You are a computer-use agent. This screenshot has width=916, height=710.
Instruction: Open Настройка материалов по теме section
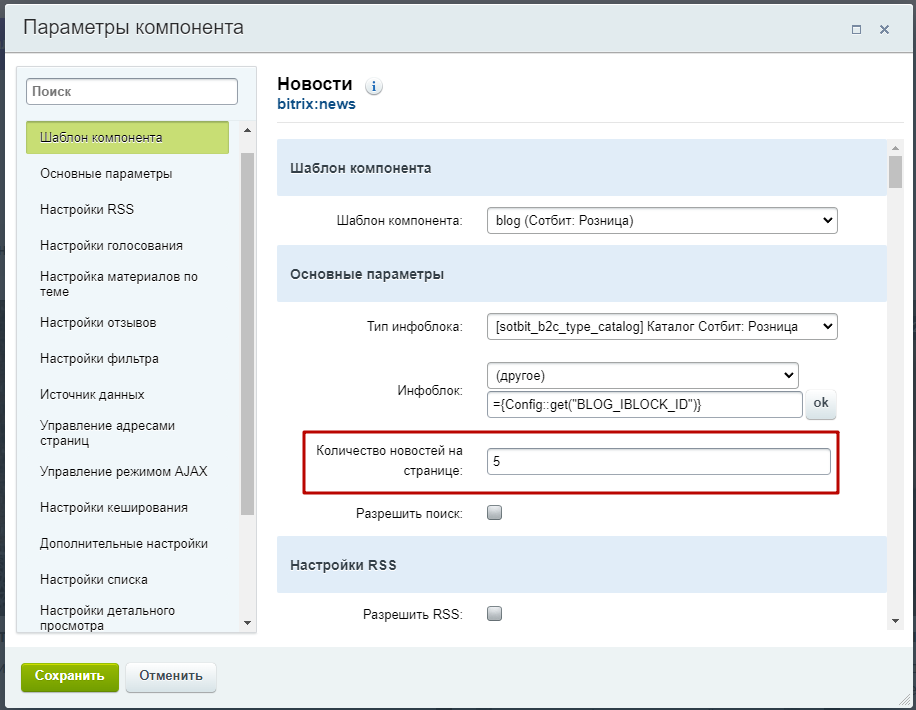tap(119, 284)
